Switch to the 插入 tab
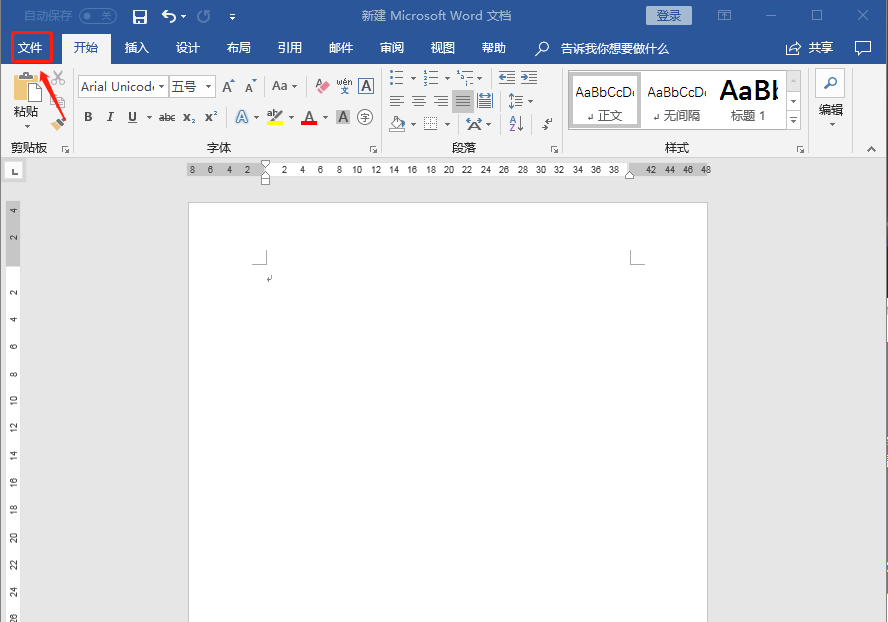The width and height of the screenshot is (888, 622). (x=136, y=48)
